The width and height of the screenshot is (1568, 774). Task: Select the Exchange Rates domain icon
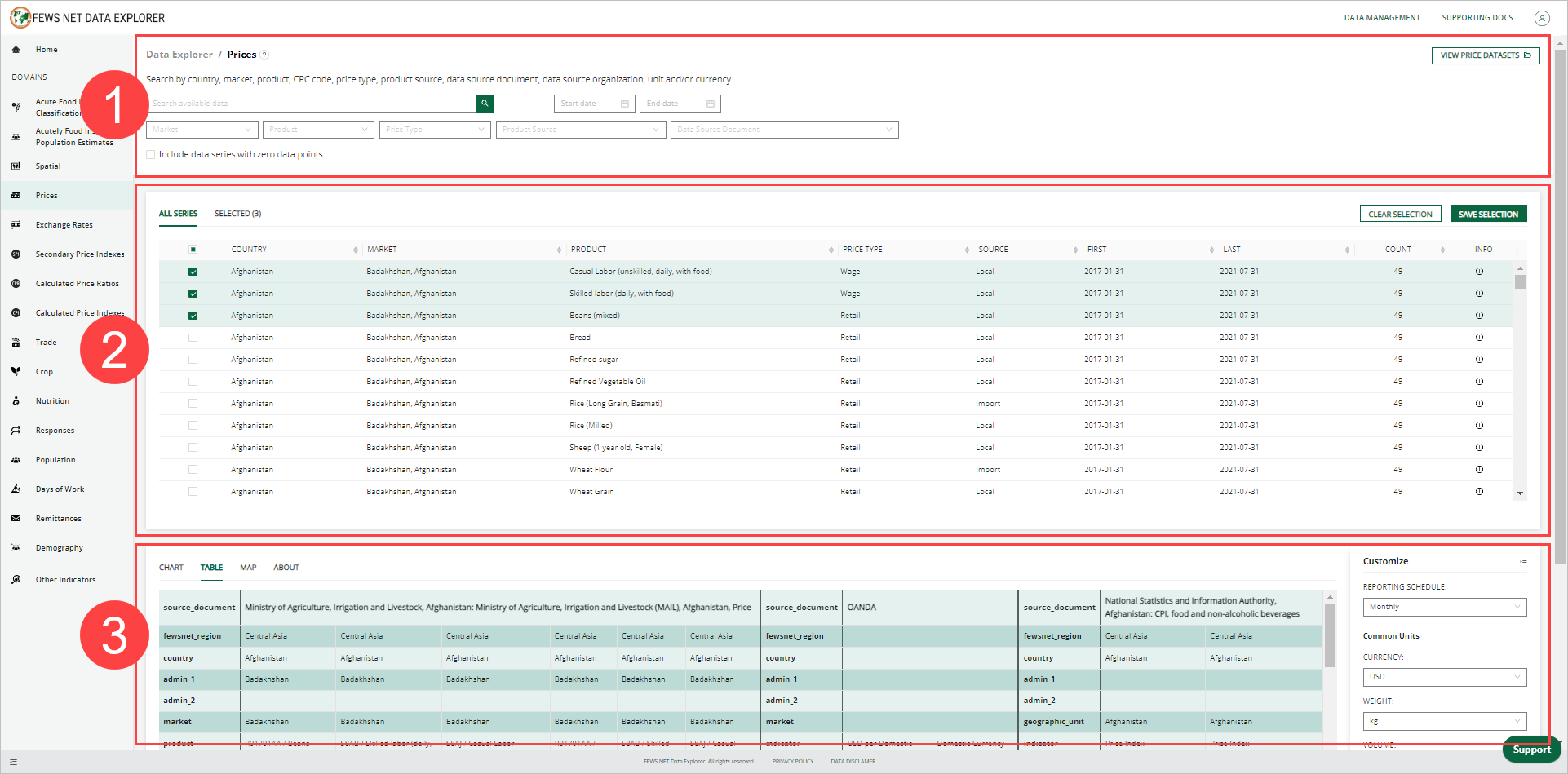[x=16, y=224]
